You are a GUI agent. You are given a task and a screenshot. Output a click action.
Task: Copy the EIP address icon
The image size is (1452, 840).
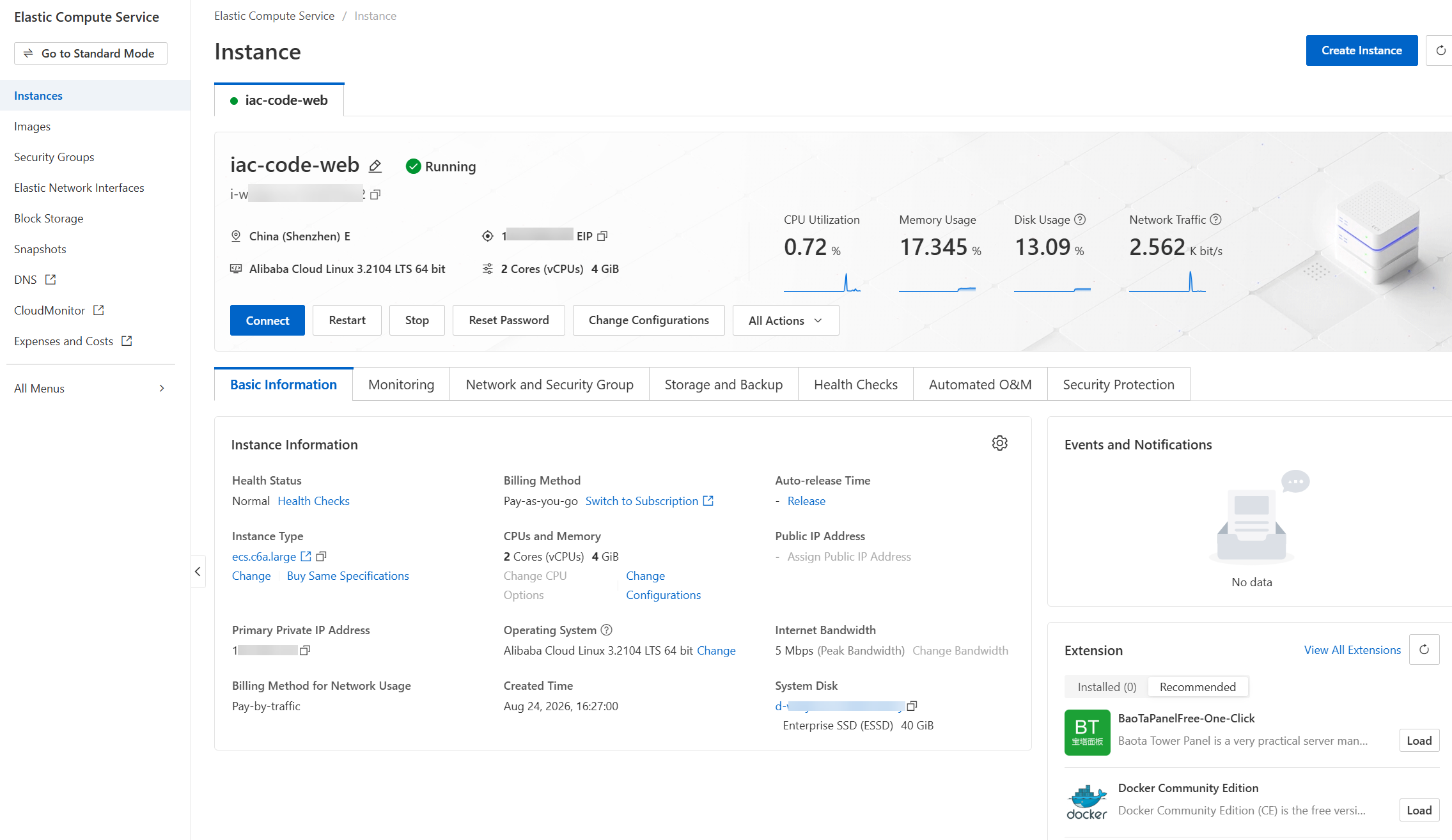click(x=602, y=237)
